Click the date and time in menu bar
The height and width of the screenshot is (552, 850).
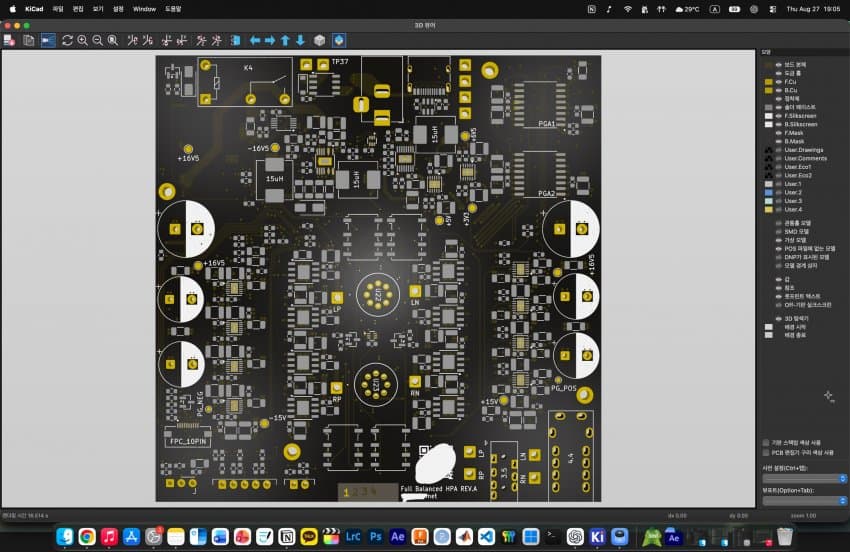coord(813,9)
